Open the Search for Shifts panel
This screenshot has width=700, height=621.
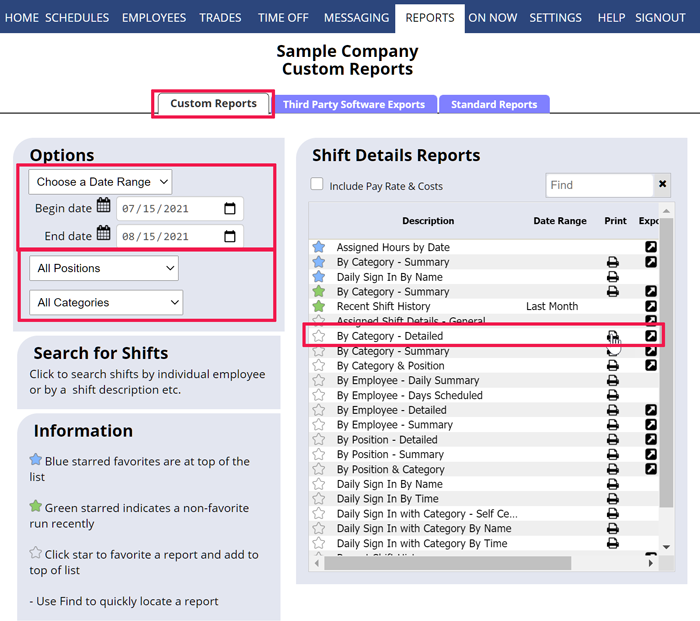100,353
